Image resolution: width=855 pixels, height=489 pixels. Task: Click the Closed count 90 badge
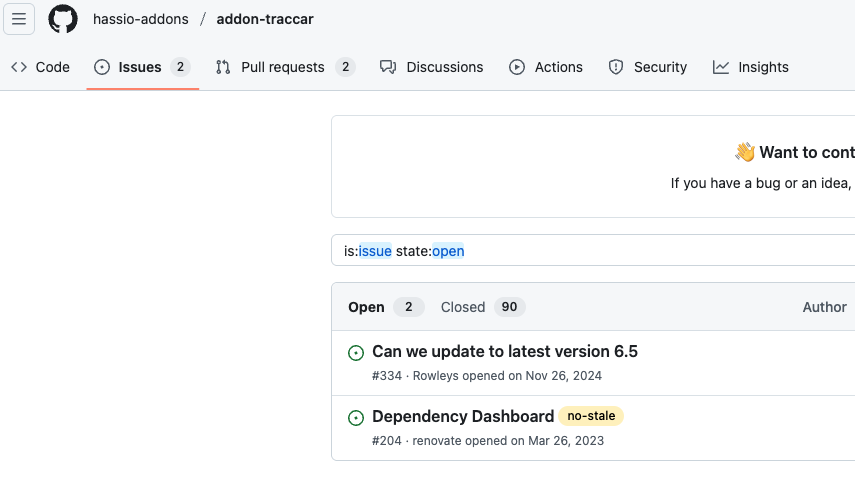[509, 307]
